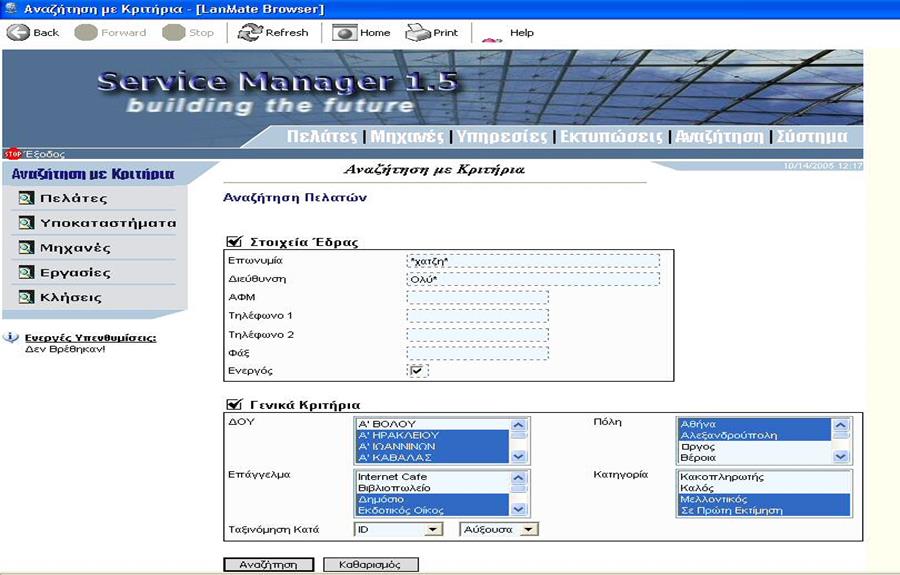
Task: Open the Πελάτες top menu
Action: coord(322,137)
